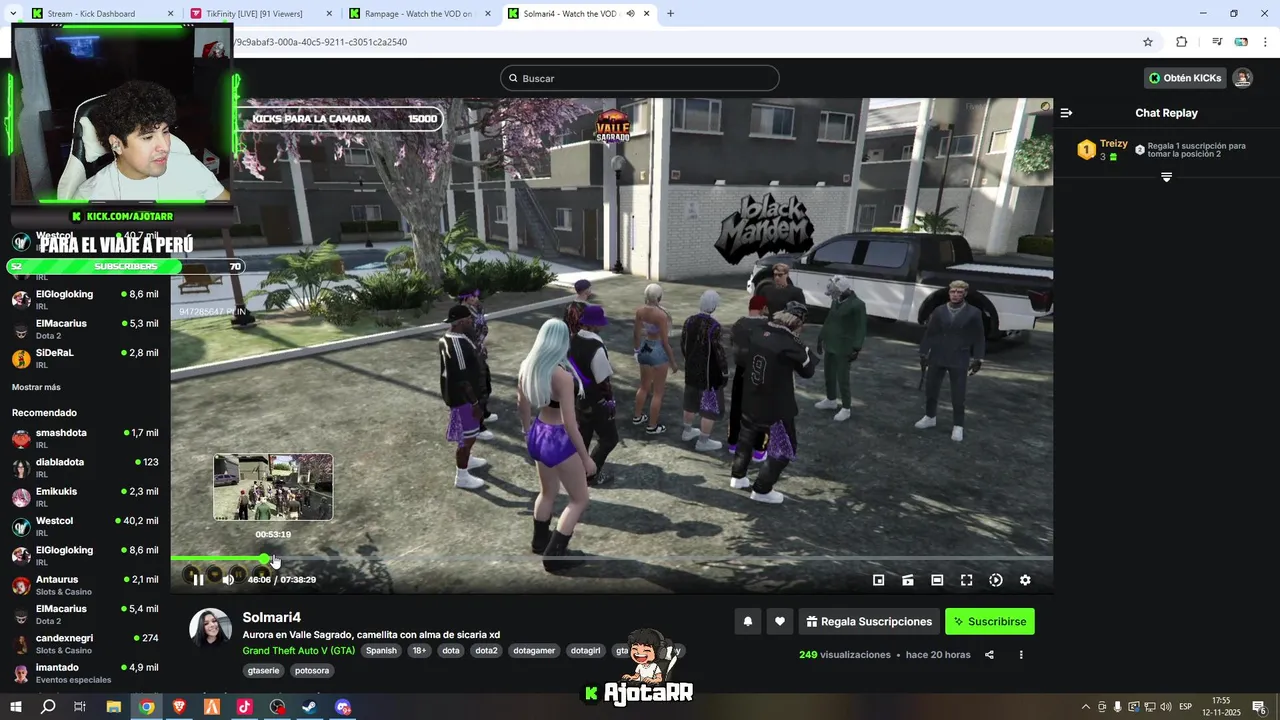This screenshot has width=1280, height=720.
Task: Click the Spanish language tag
Action: point(381,650)
